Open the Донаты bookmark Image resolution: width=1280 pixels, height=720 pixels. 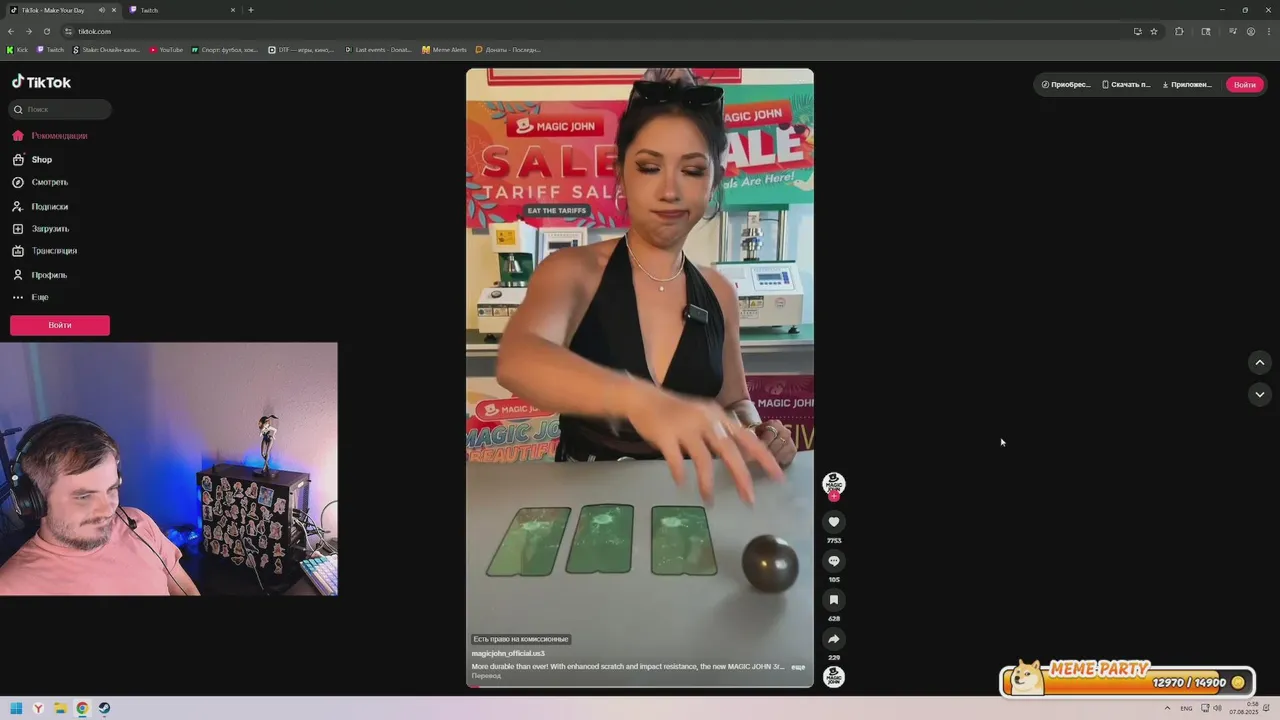point(508,49)
